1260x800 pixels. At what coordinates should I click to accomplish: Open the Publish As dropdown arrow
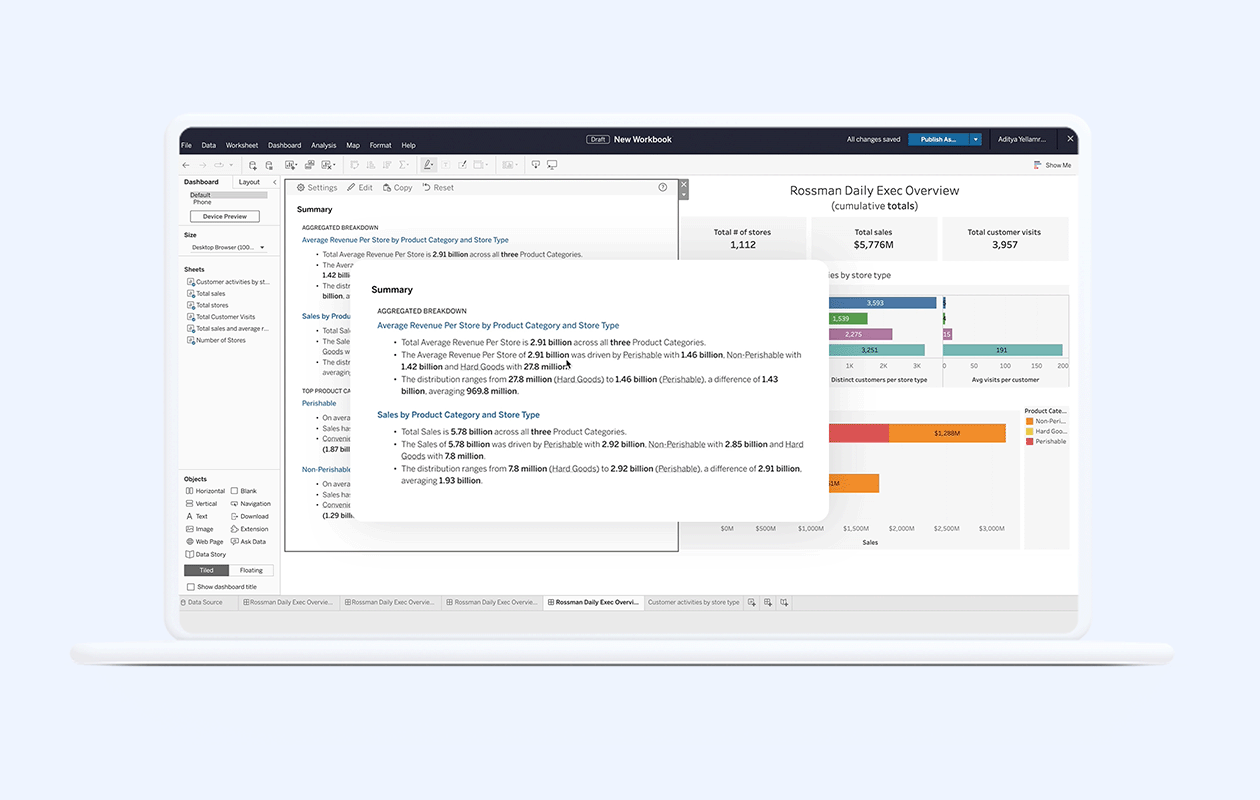tap(975, 139)
